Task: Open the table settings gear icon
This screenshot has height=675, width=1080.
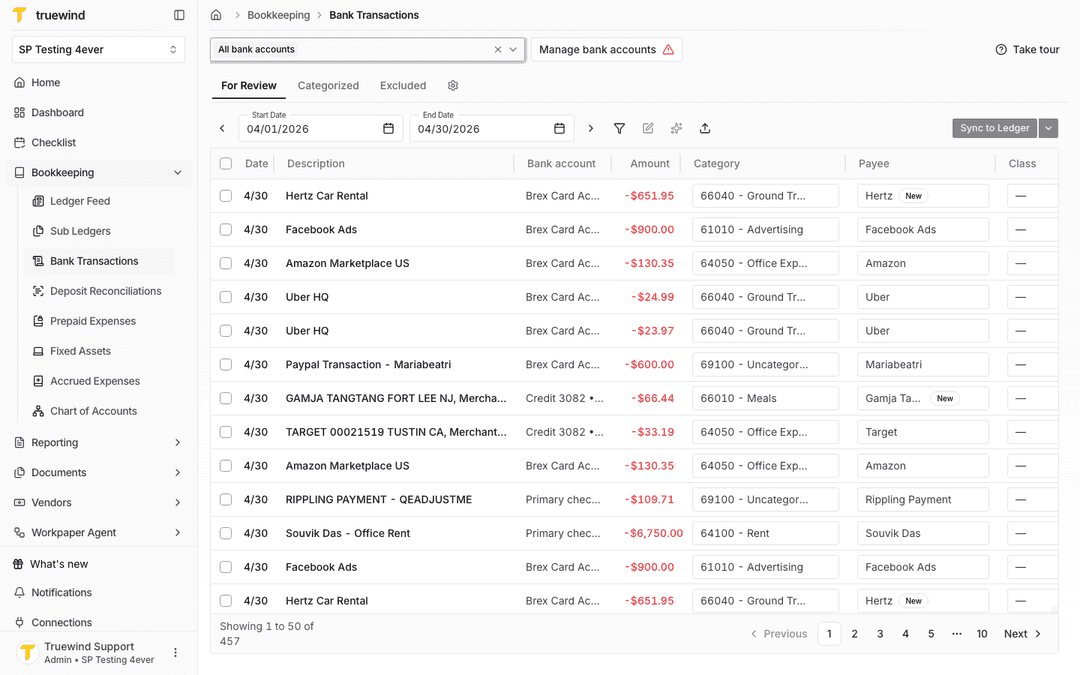Action: 453,85
